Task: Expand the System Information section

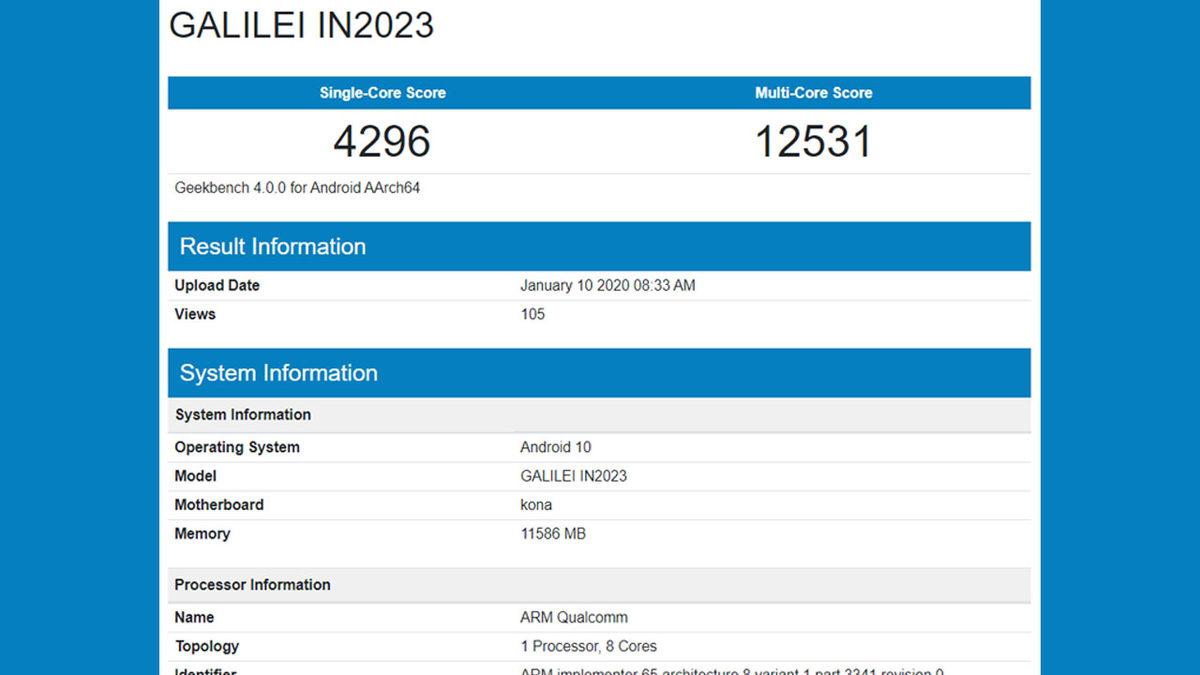Action: click(278, 373)
